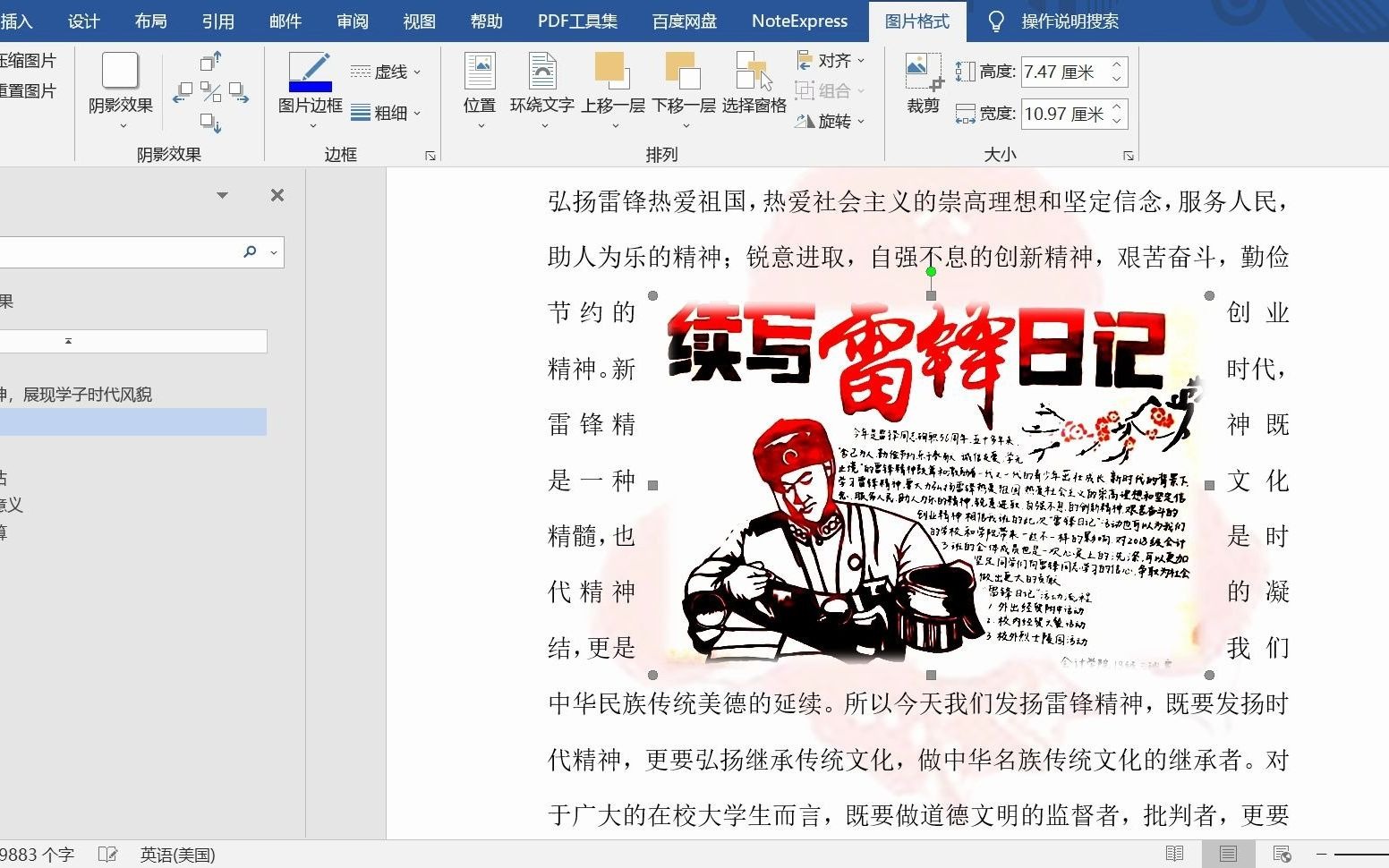Image resolution: width=1389 pixels, height=868 pixels.
Task: Switch to the 引用 tab
Action: (x=217, y=21)
